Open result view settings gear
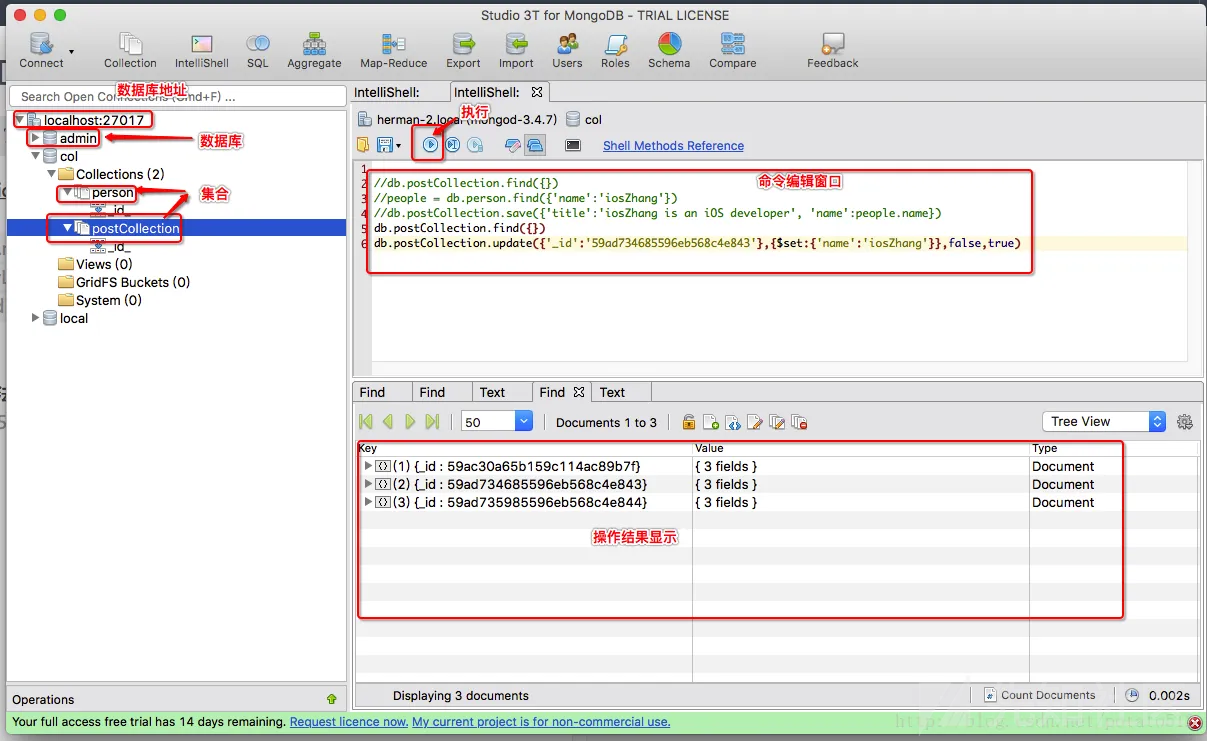Screen dimensions: 1207x741 pyautogui.click(x=1185, y=422)
